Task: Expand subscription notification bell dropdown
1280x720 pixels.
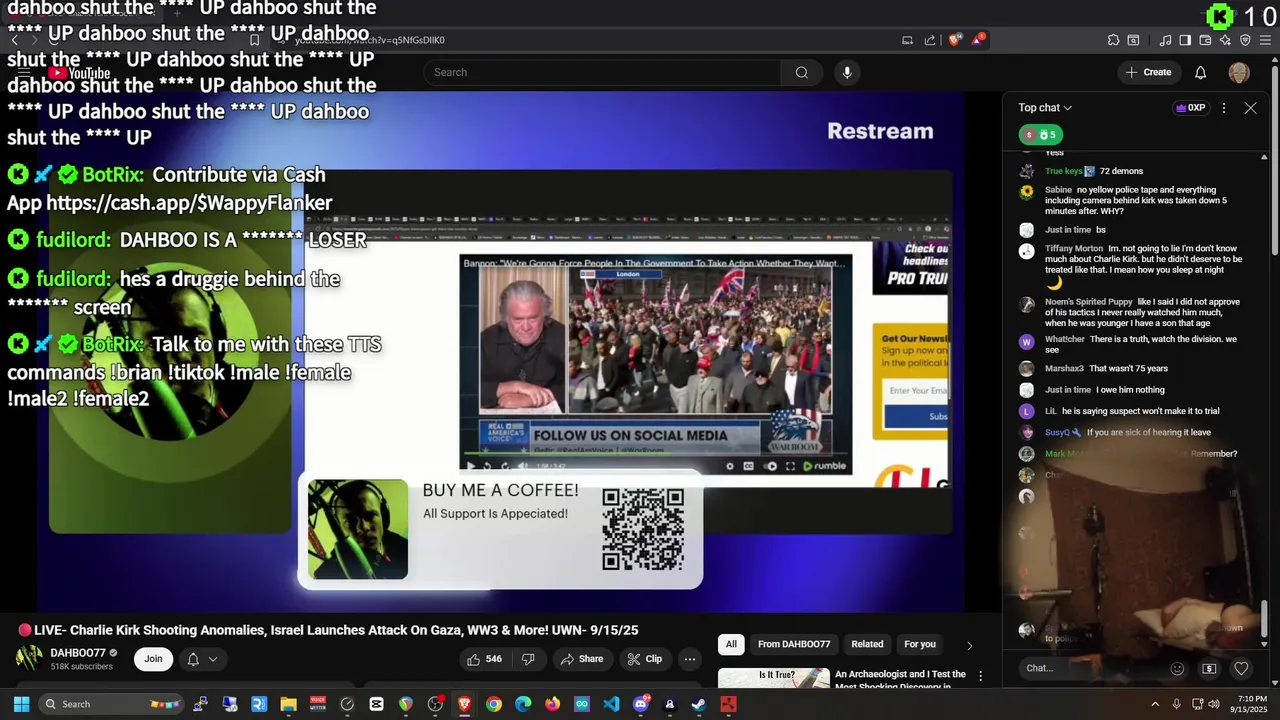Action: point(201,659)
